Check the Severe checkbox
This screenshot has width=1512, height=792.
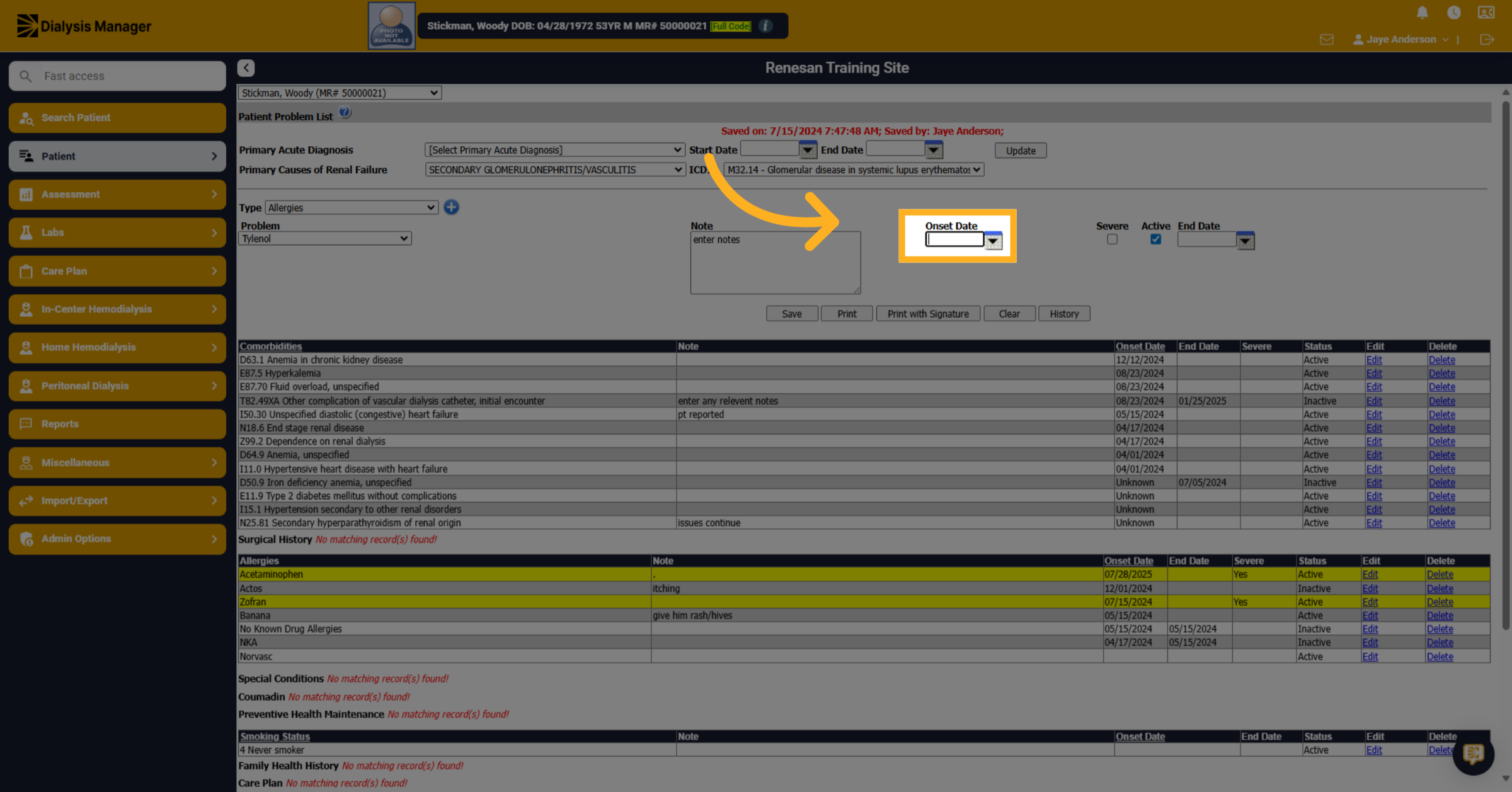tap(1112, 239)
